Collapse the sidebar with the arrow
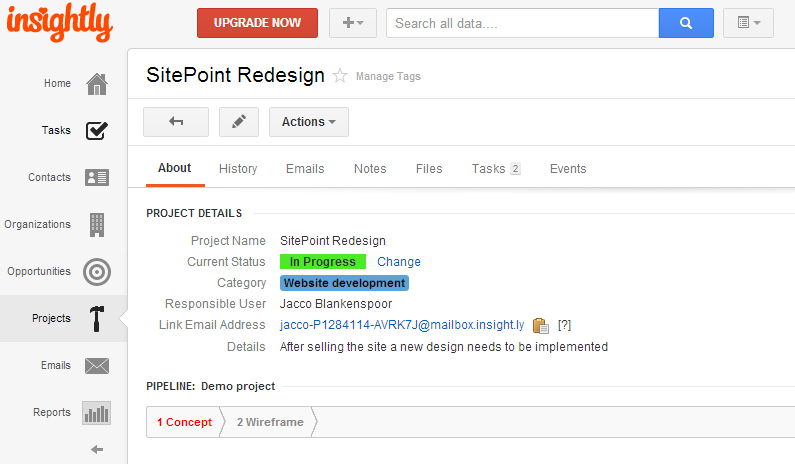This screenshot has width=795, height=464. [97, 450]
